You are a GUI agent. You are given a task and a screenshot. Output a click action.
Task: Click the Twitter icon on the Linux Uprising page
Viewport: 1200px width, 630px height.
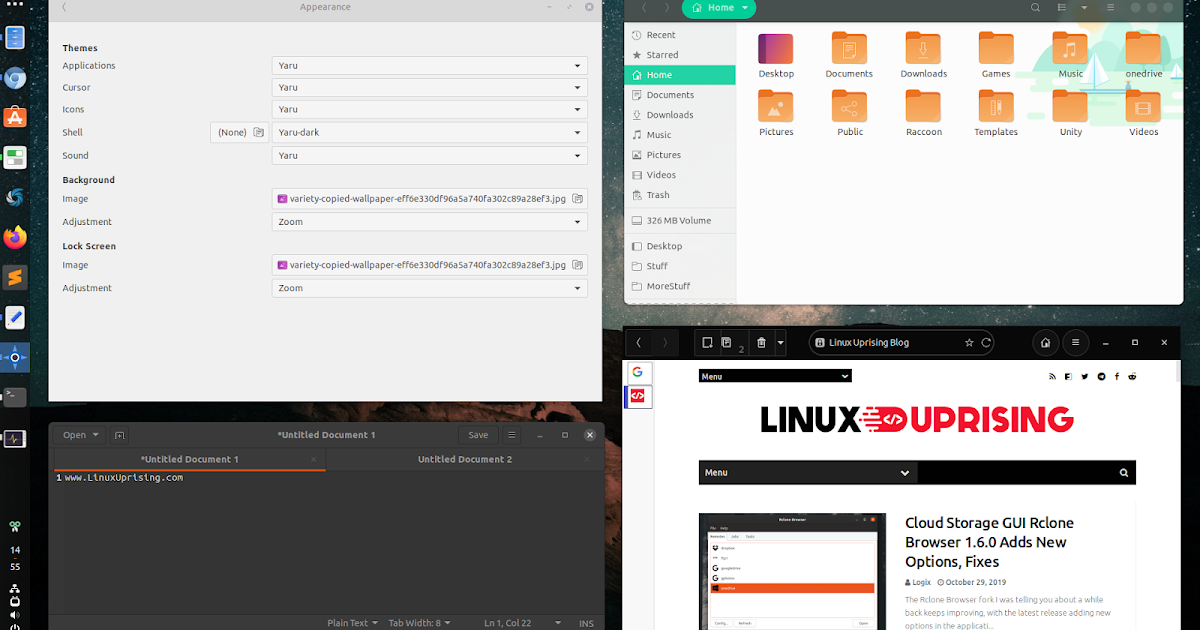(x=1084, y=376)
